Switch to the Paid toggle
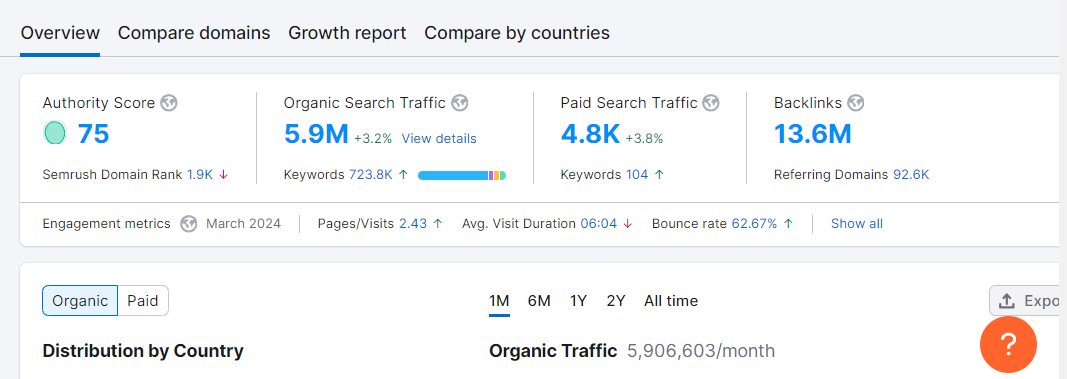This screenshot has width=1067, height=379. pos(143,301)
